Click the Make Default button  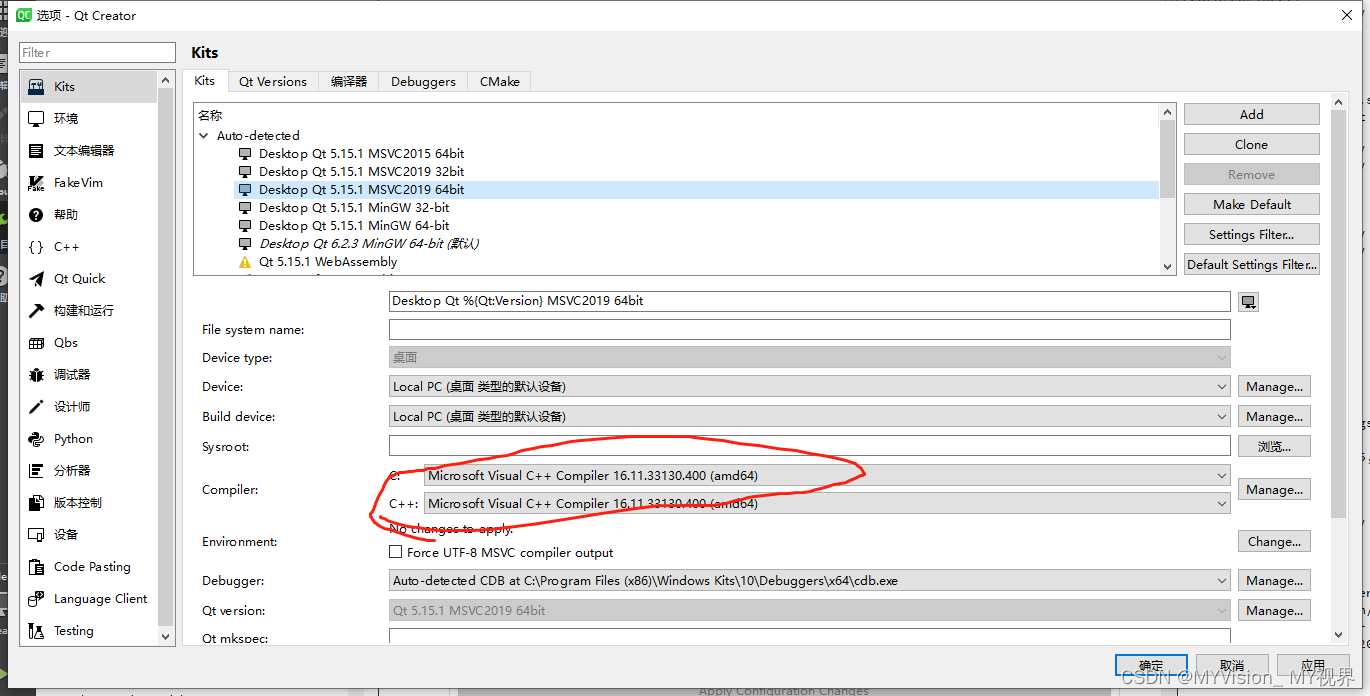click(1252, 204)
